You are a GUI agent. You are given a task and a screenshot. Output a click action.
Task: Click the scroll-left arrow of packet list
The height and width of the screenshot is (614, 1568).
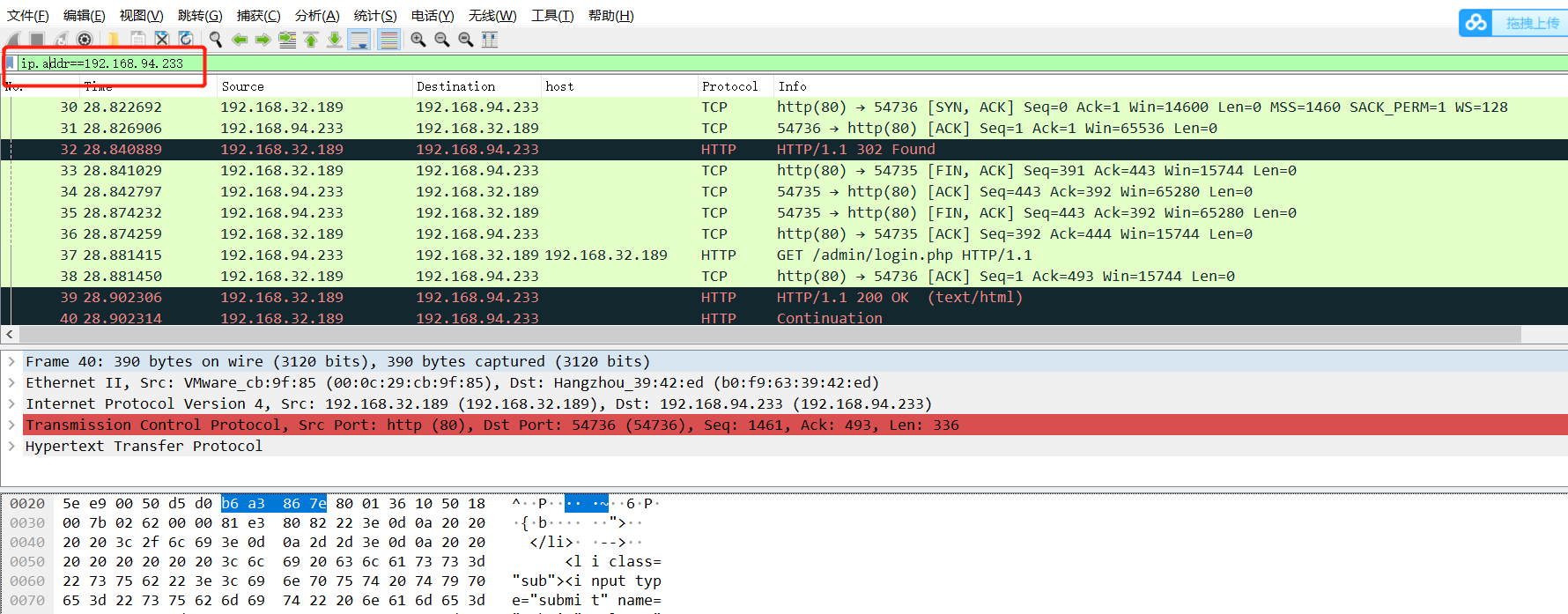(10, 335)
